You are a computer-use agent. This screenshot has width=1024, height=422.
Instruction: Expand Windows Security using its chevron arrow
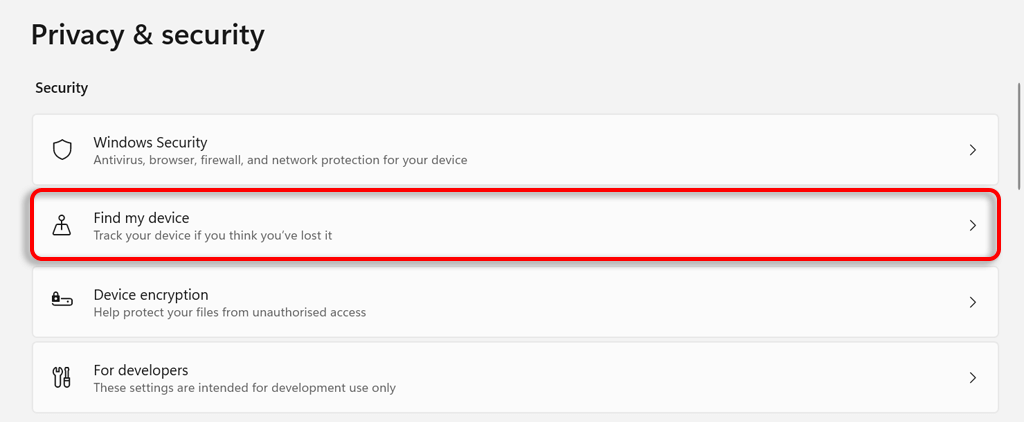click(972, 150)
